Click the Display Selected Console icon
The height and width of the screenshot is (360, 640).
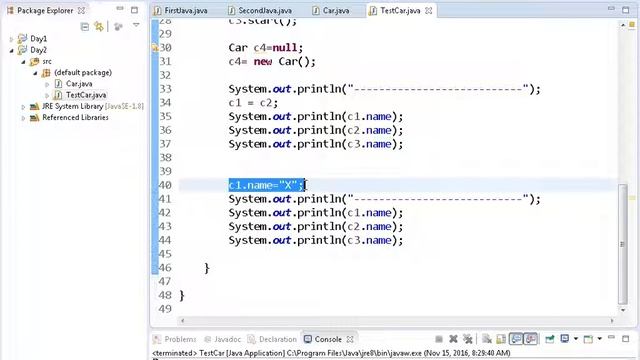(564, 338)
